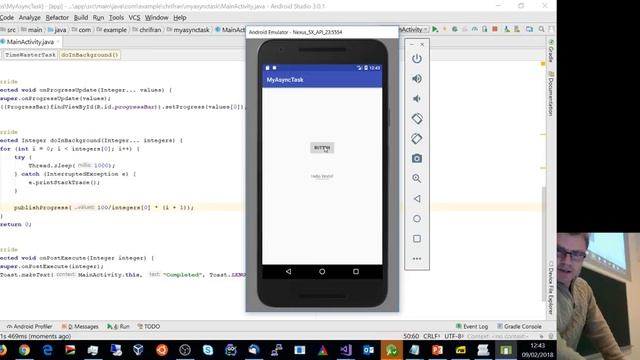Select 'main' in navigation path
Screen dimensions: 640x360
coord(32,30)
